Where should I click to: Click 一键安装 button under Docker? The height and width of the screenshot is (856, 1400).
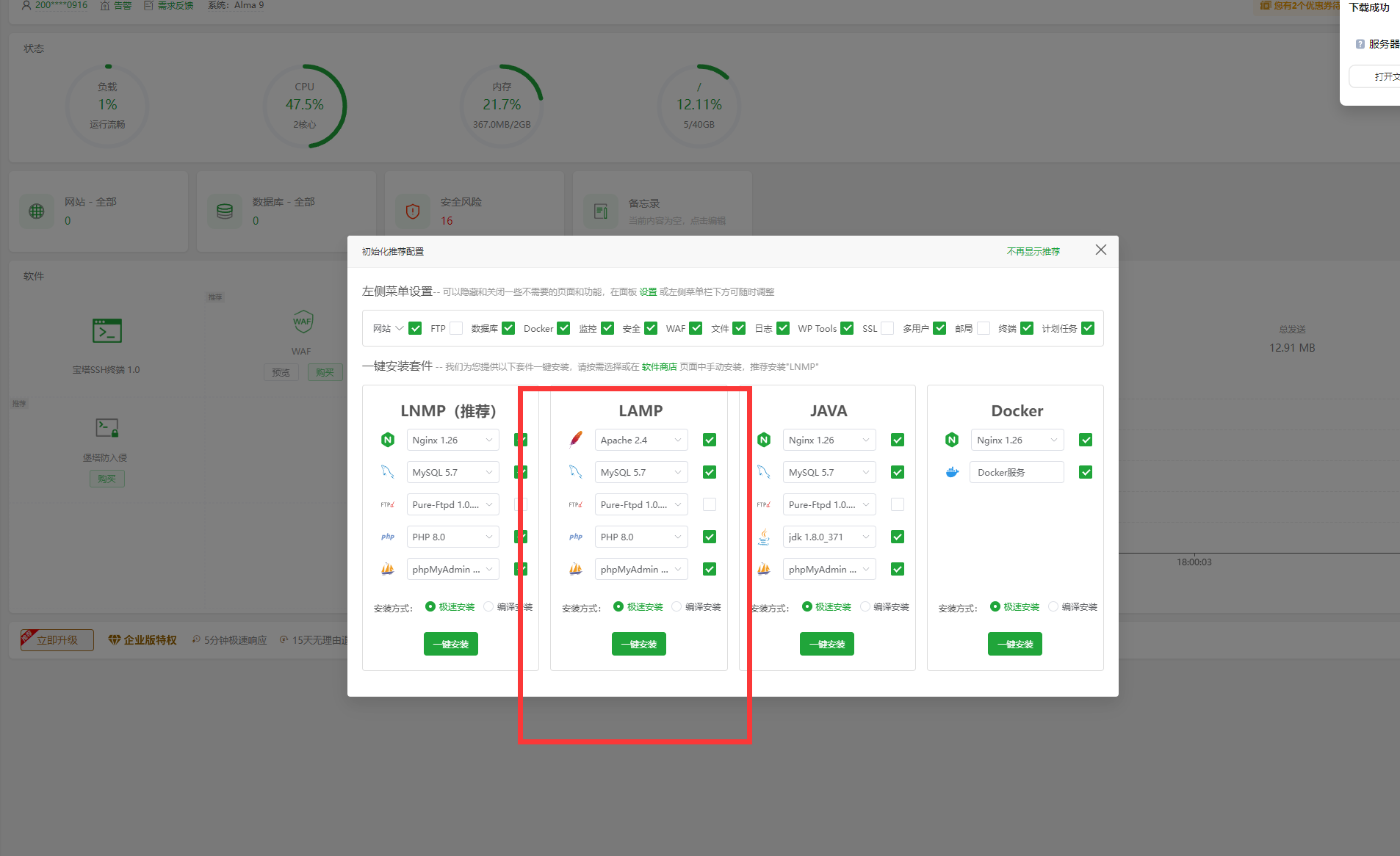point(1015,644)
